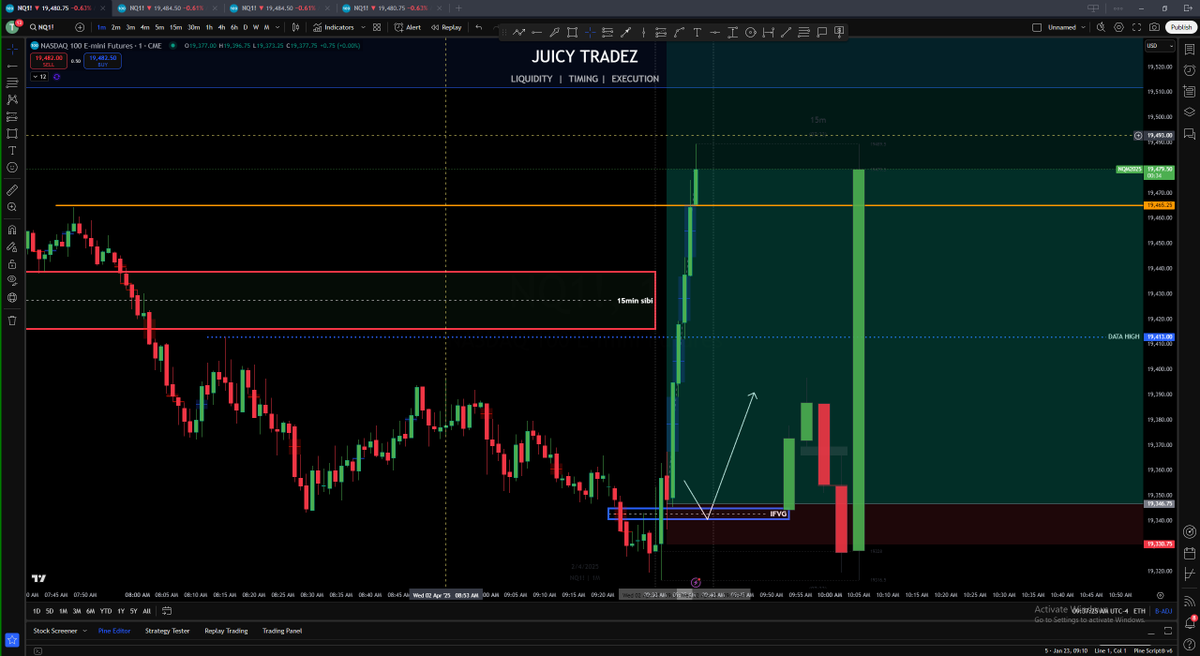1200x656 pixels.
Task: Start bar Replay mode
Action: [447, 27]
